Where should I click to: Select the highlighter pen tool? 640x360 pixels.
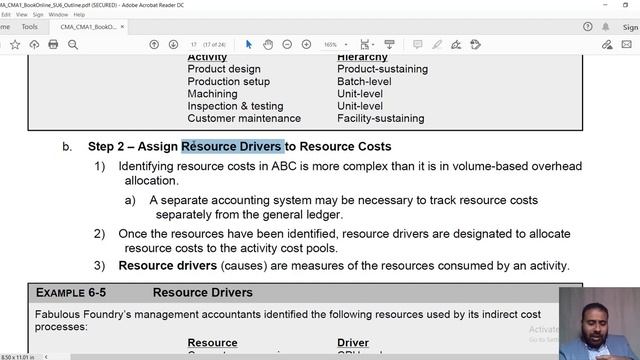(x=437, y=44)
